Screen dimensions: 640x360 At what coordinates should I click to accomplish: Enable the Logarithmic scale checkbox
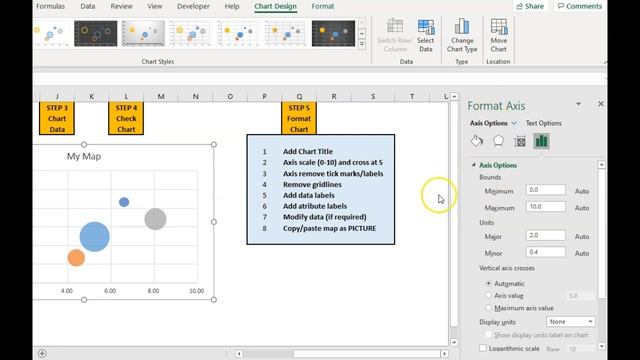tap(483, 348)
